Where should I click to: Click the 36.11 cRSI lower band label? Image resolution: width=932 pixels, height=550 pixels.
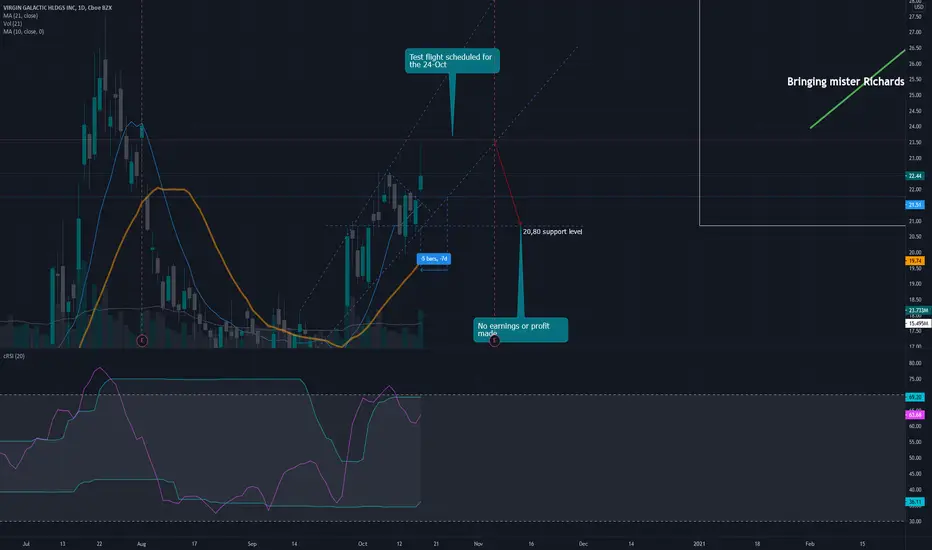pyautogui.click(x=915, y=502)
